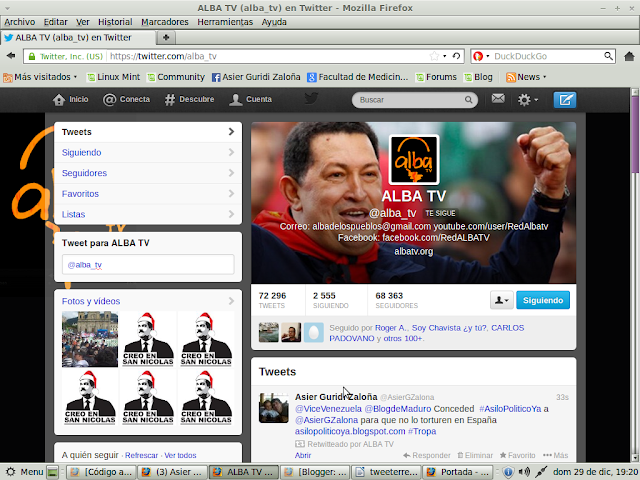Go back with the browser back arrow
This screenshot has width=640, height=480.
[x=11, y=56]
